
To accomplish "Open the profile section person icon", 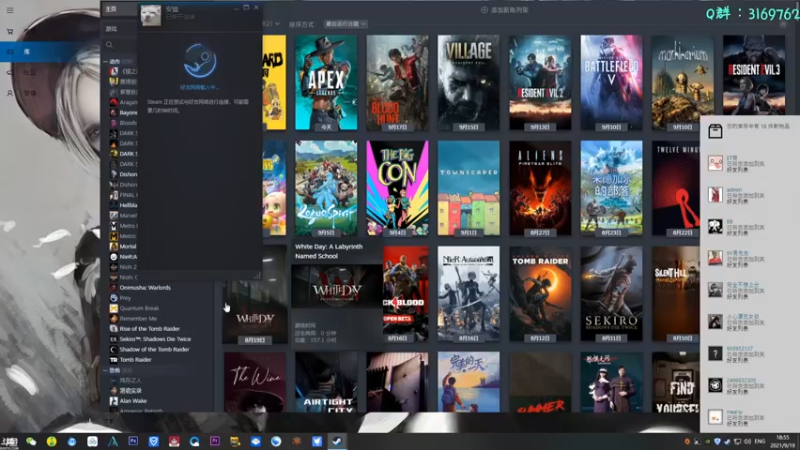I will (10, 93).
